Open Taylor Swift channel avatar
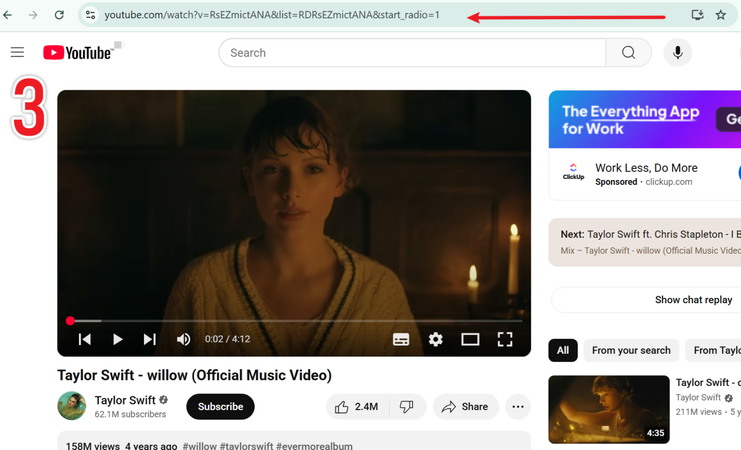 (x=72, y=406)
